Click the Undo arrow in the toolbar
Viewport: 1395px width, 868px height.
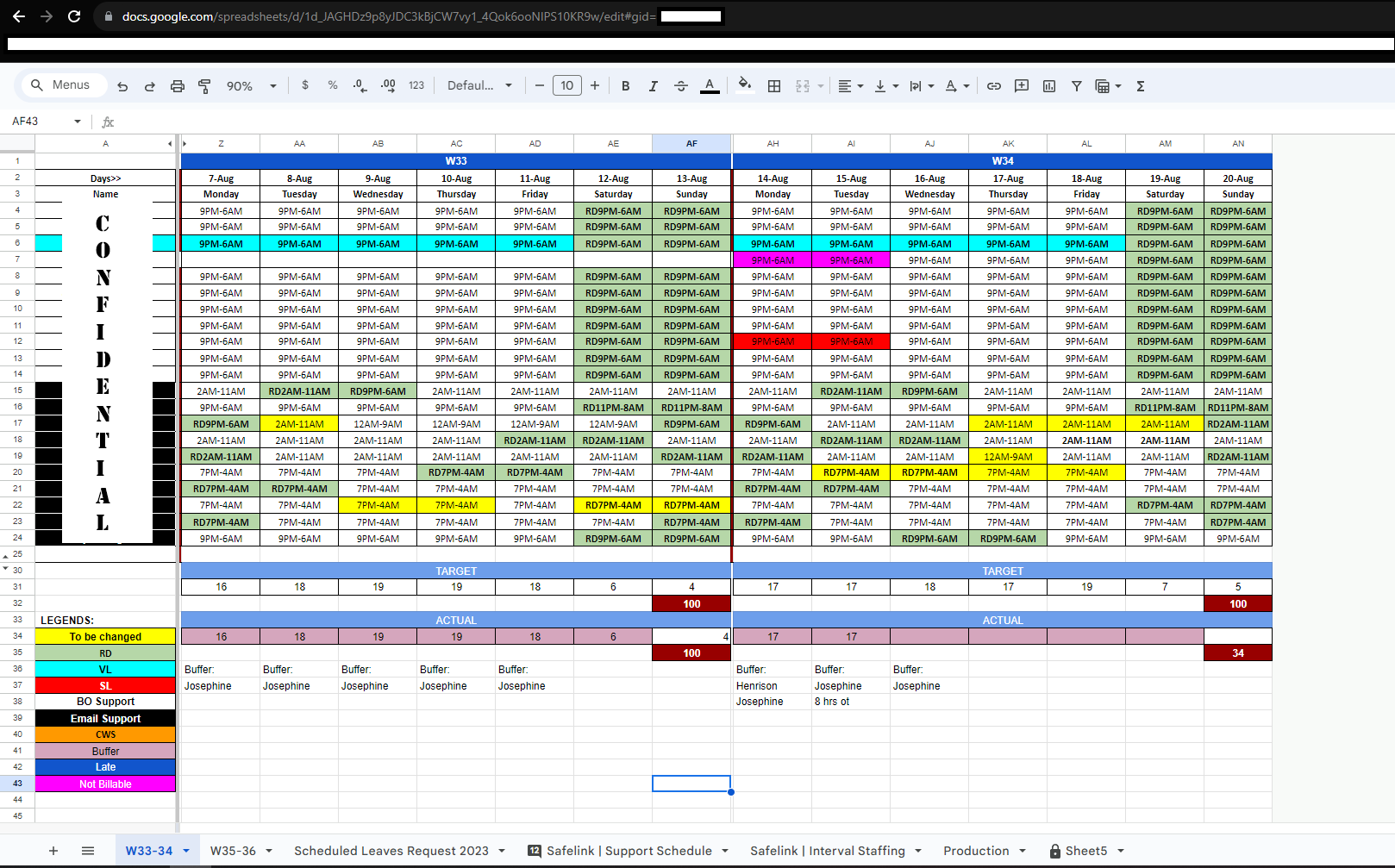point(122,86)
